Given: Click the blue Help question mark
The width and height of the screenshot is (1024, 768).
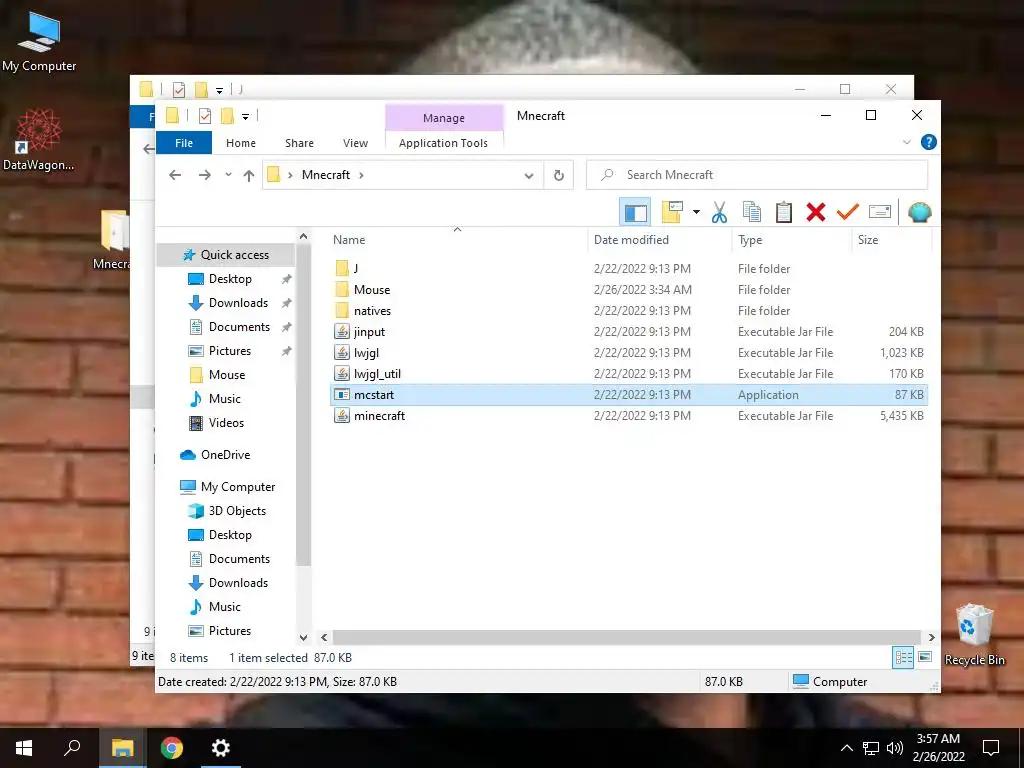Looking at the screenshot, I should [928, 142].
